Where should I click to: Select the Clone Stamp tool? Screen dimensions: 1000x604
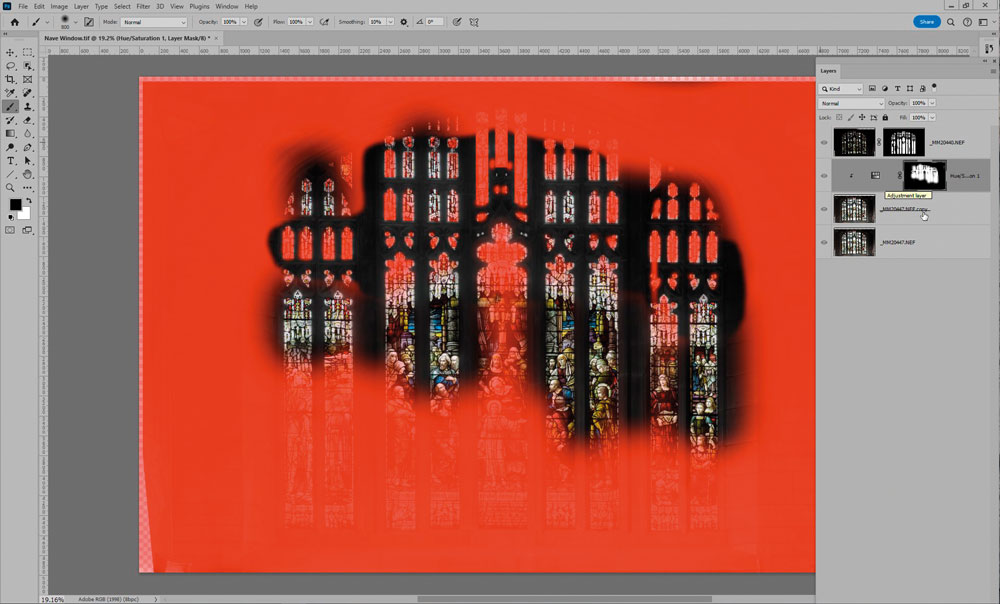(27, 107)
